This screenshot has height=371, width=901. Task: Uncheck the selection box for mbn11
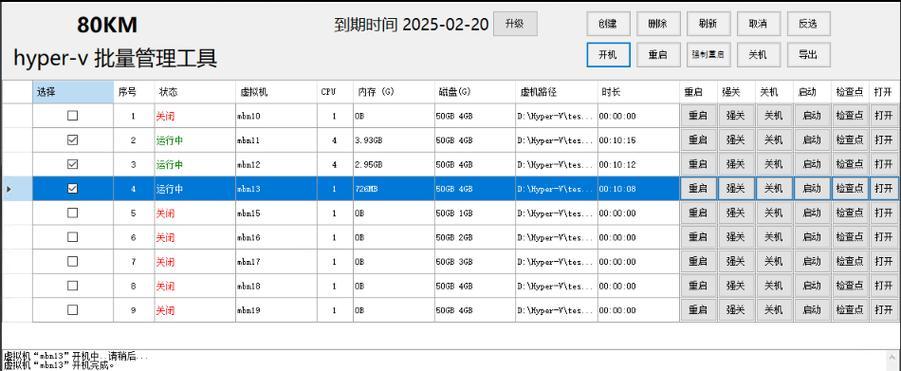pos(72,140)
